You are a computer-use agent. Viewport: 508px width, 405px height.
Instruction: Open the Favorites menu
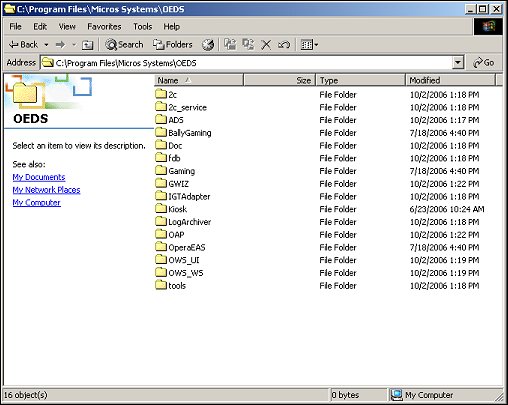coord(104,26)
